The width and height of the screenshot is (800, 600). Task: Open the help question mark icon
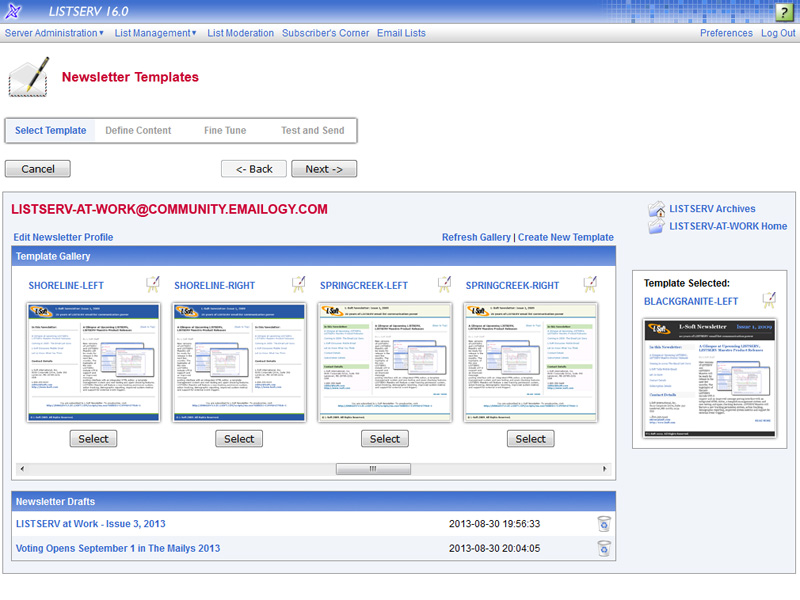(784, 12)
